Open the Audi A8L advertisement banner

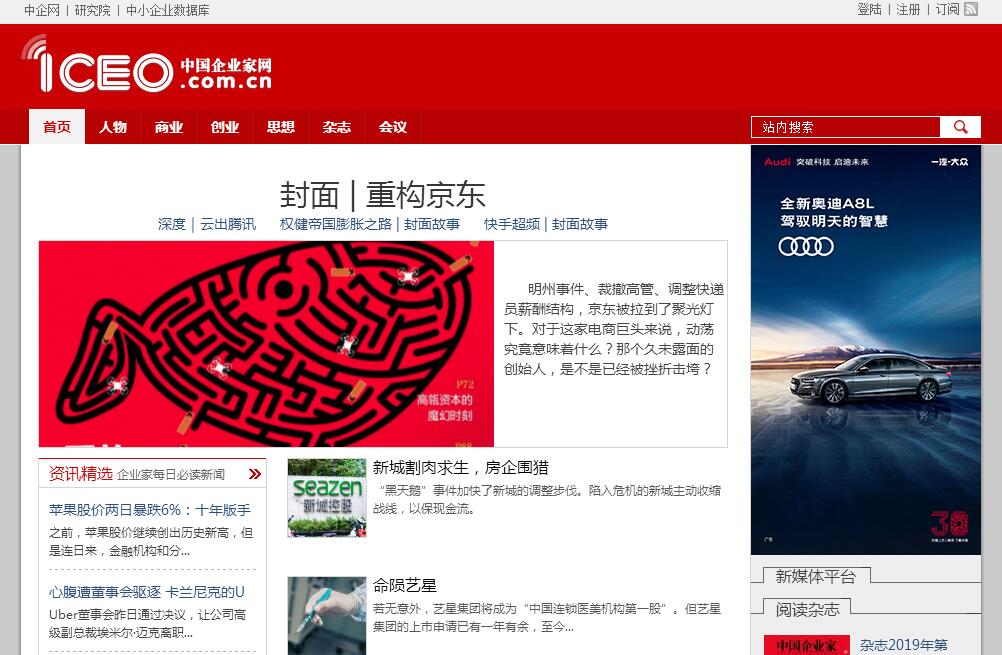(x=865, y=349)
